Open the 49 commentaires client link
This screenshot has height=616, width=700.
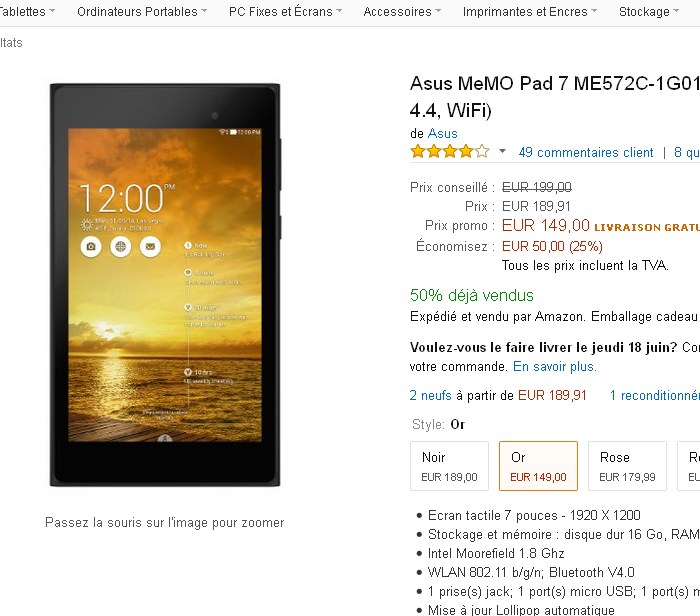click(586, 153)
